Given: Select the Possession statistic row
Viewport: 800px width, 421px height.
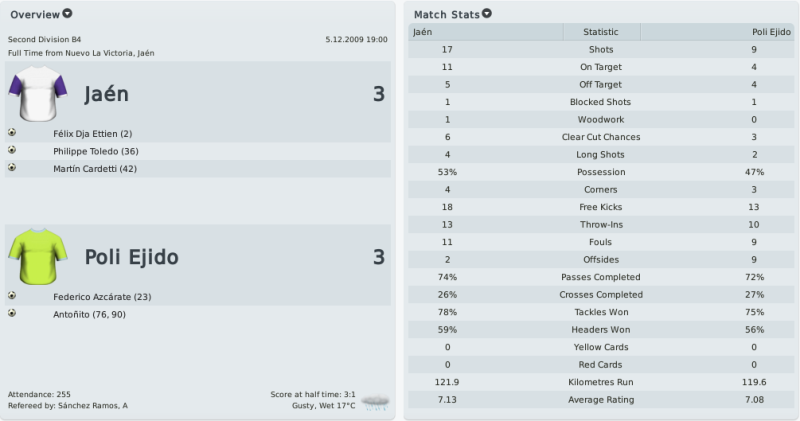Looking at the screenshot, I should tap(601, 172).
